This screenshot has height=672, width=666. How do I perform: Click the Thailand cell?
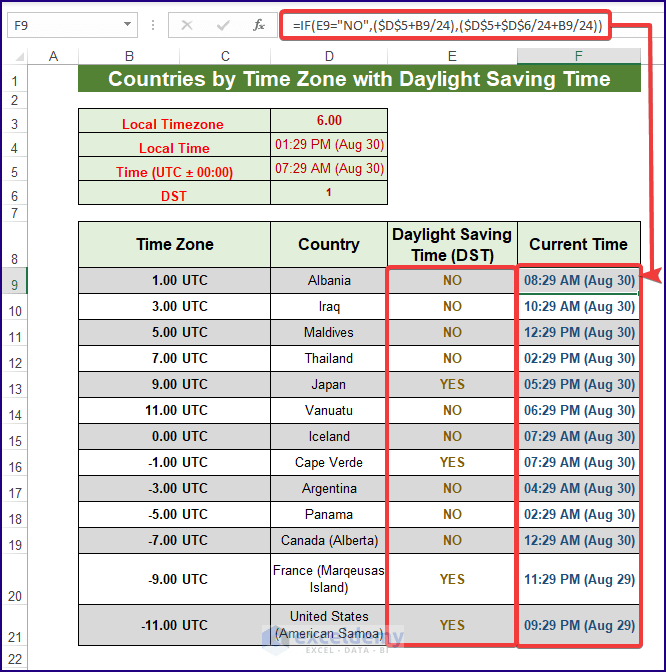point(329,359)
